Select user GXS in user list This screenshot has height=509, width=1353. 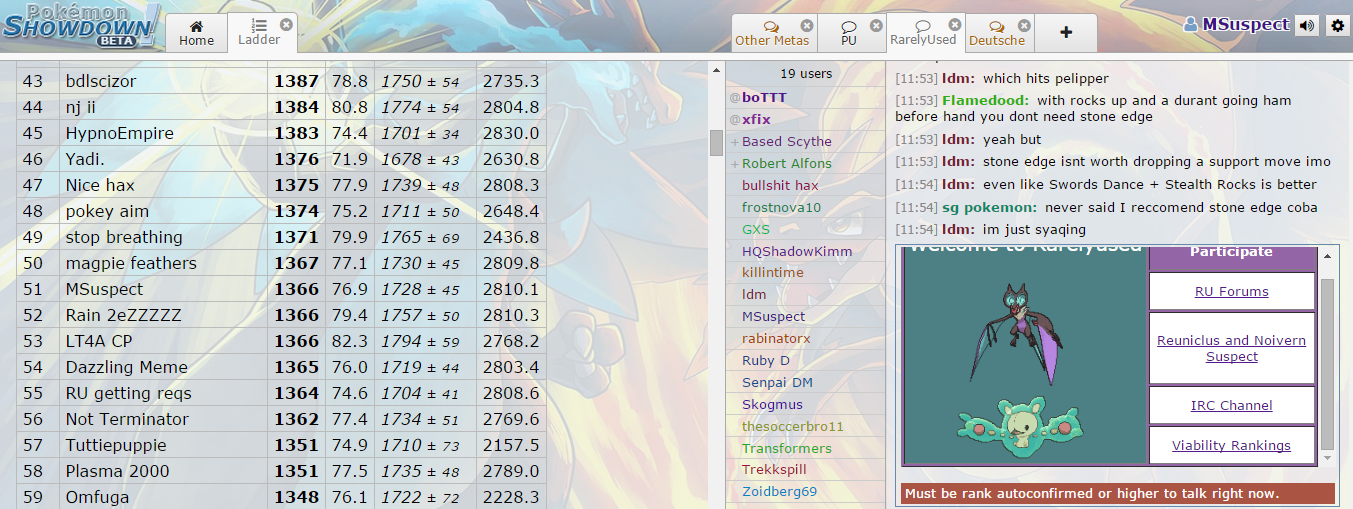coord(806,229)
